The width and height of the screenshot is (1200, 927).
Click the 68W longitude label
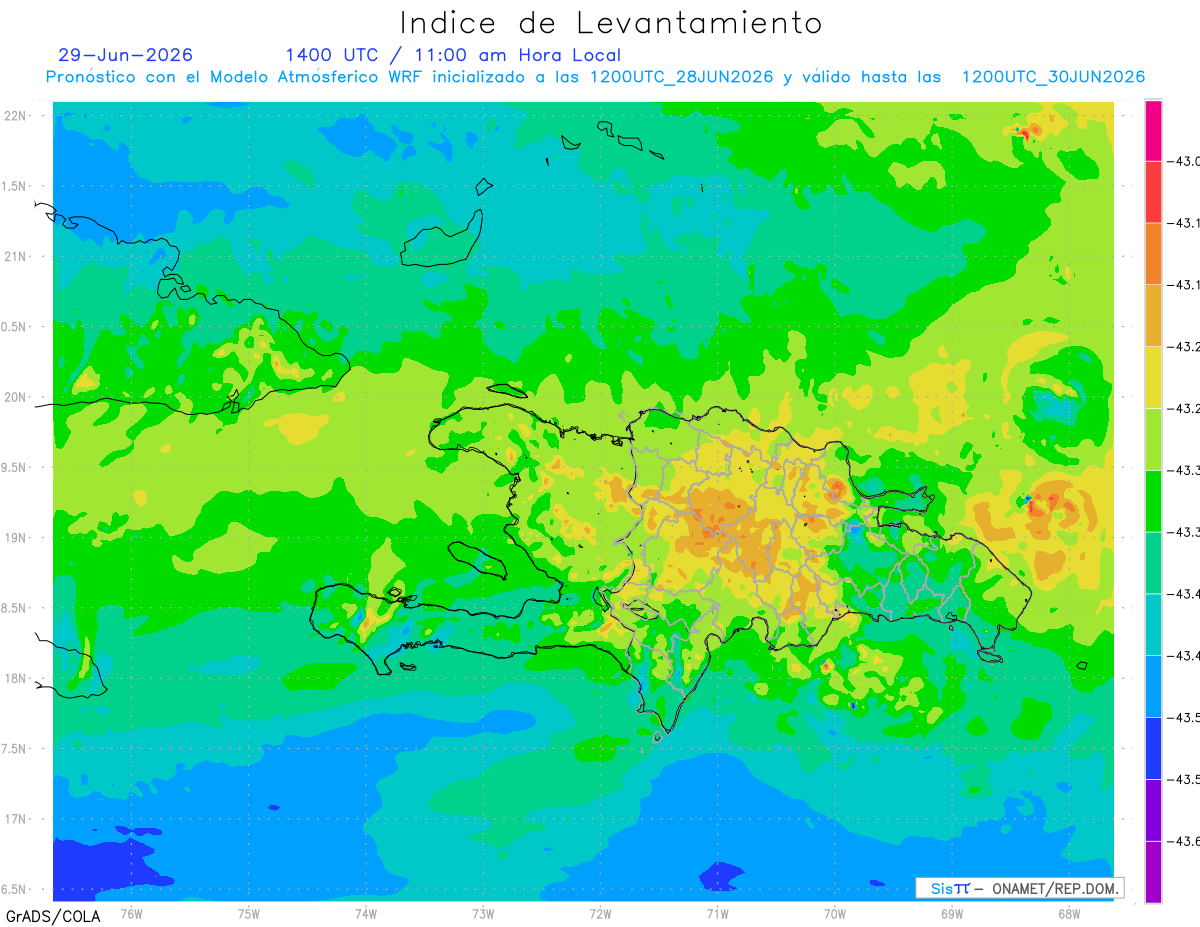click(x=1068, y=913)
